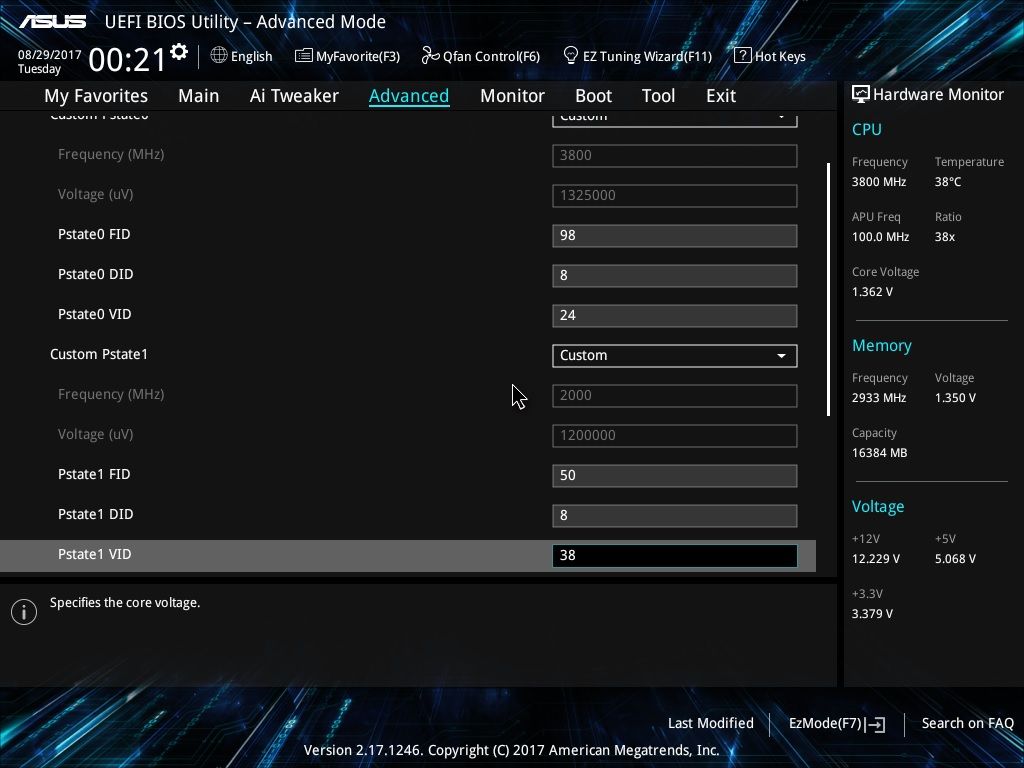Click the Pstate1 Voltage (uV) field showing 1200000
The width and height of the screenshot is (1024, 768).
(x=675, y=436)
